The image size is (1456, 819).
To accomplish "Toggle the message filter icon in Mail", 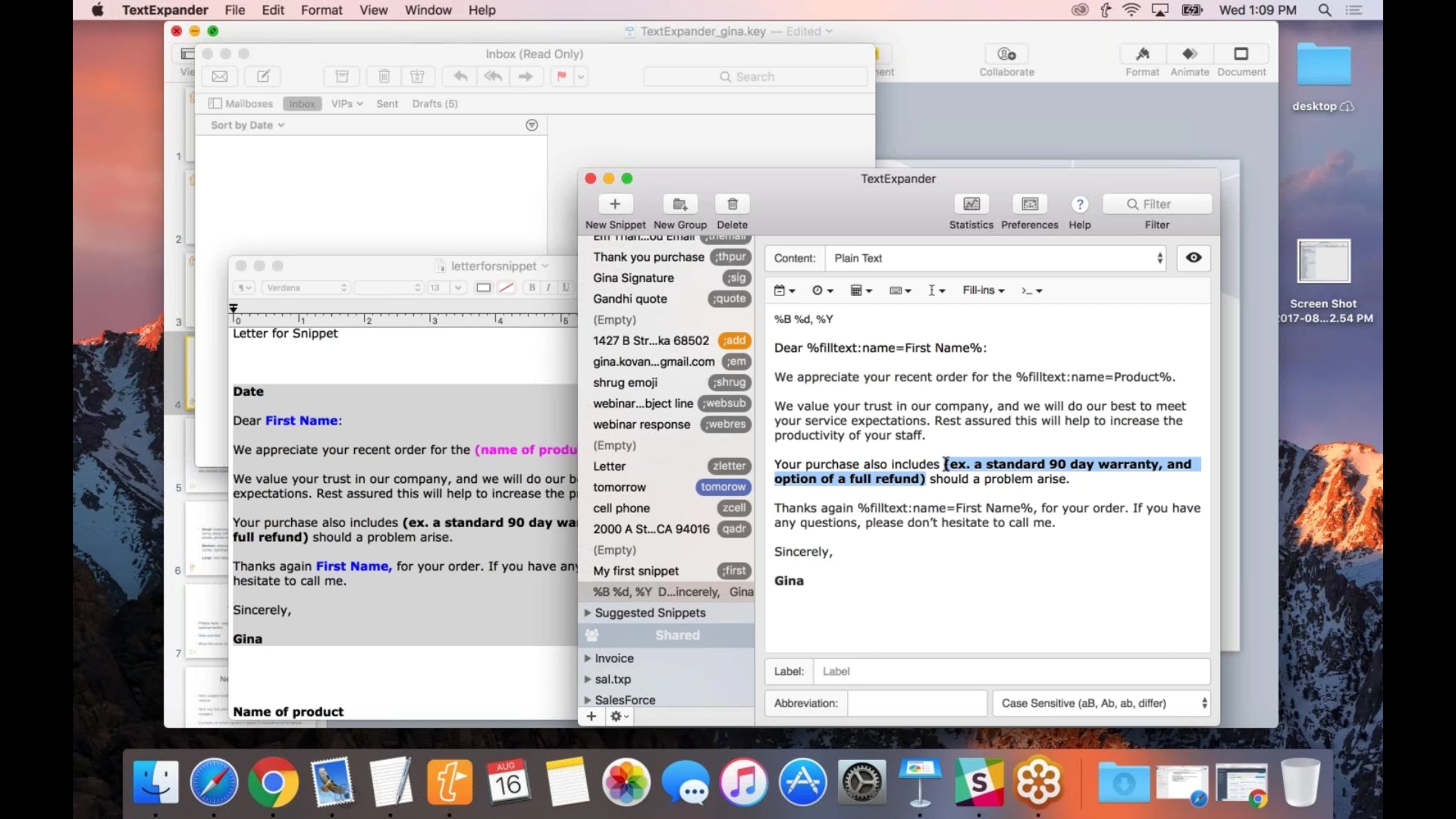I will tap(531, 125).
